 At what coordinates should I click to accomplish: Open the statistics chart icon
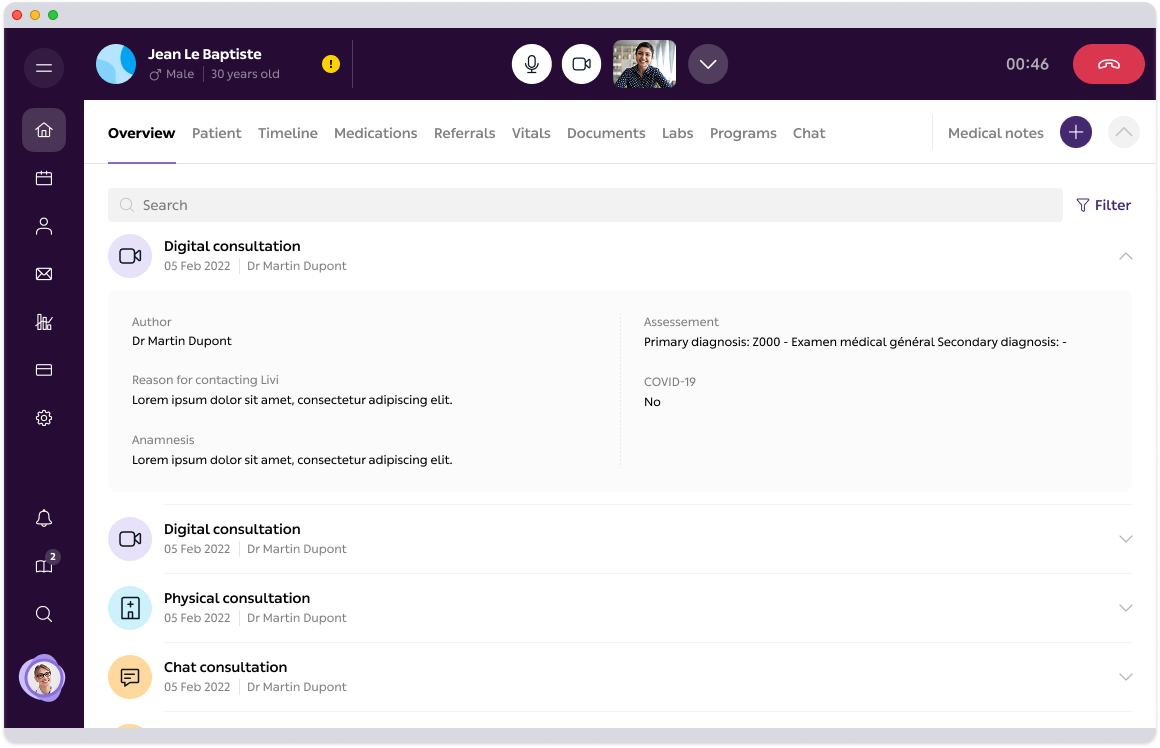pos(44,322)
